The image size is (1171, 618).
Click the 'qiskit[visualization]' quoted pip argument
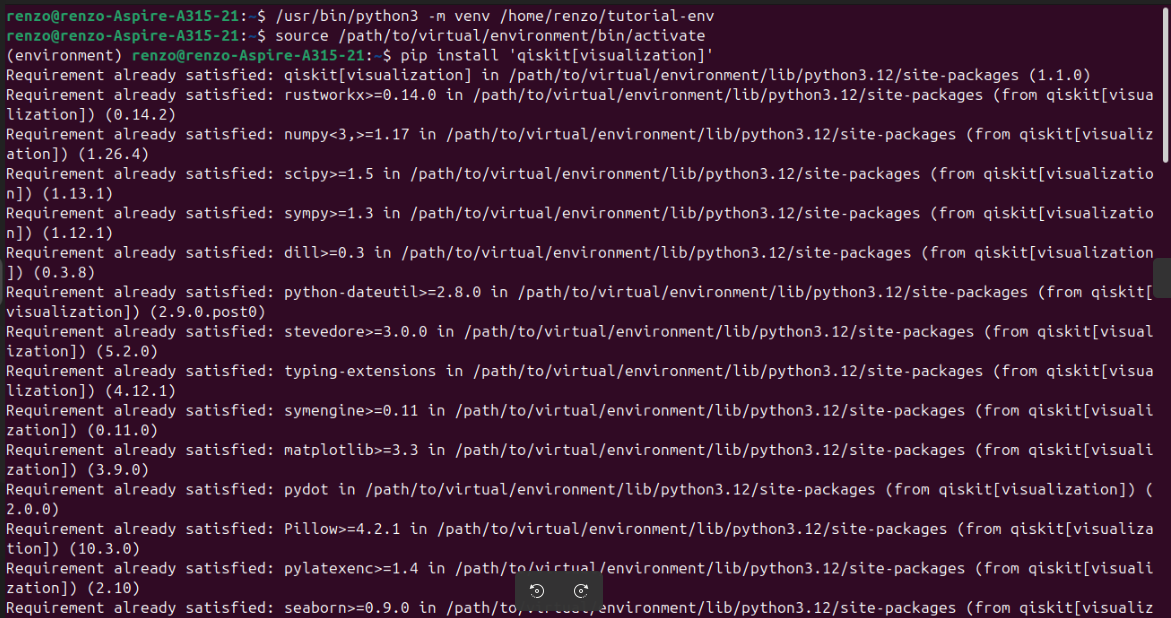click(612, 55)
